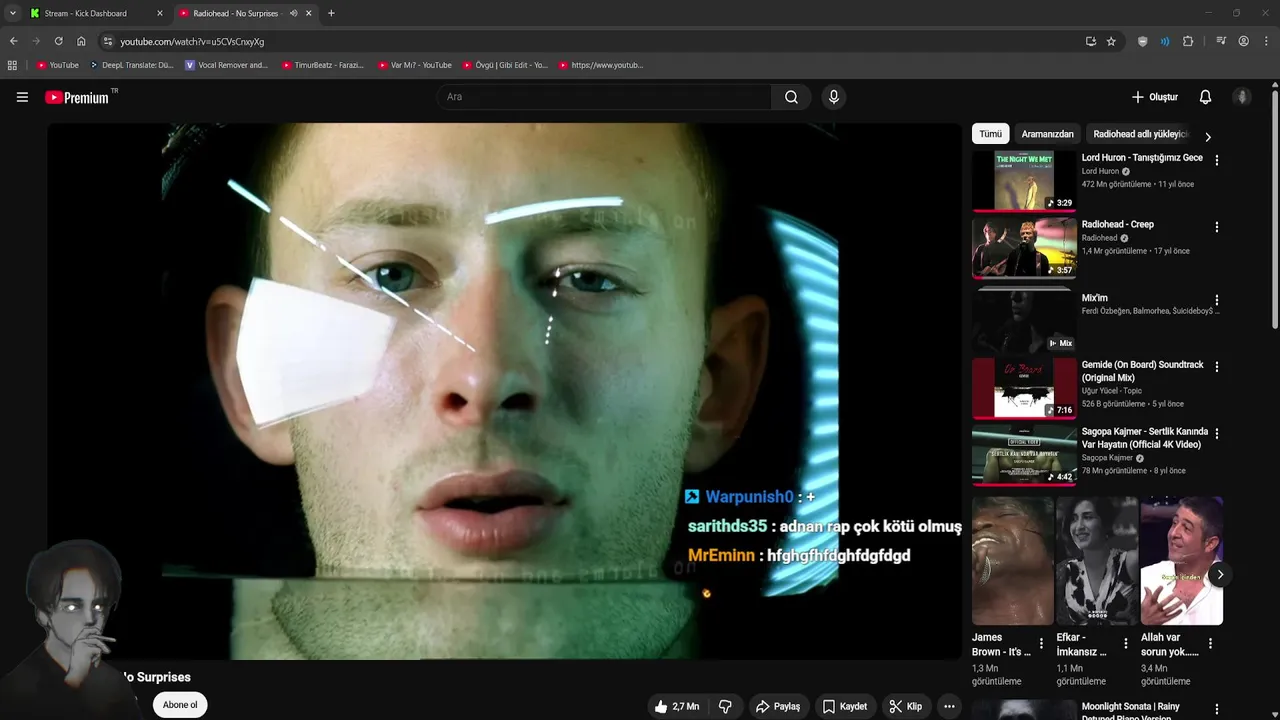This screenshot has width=1280, height=720.
Task: Open the Mix'im playlist thumbnail
Action: tap(1024, 322)
